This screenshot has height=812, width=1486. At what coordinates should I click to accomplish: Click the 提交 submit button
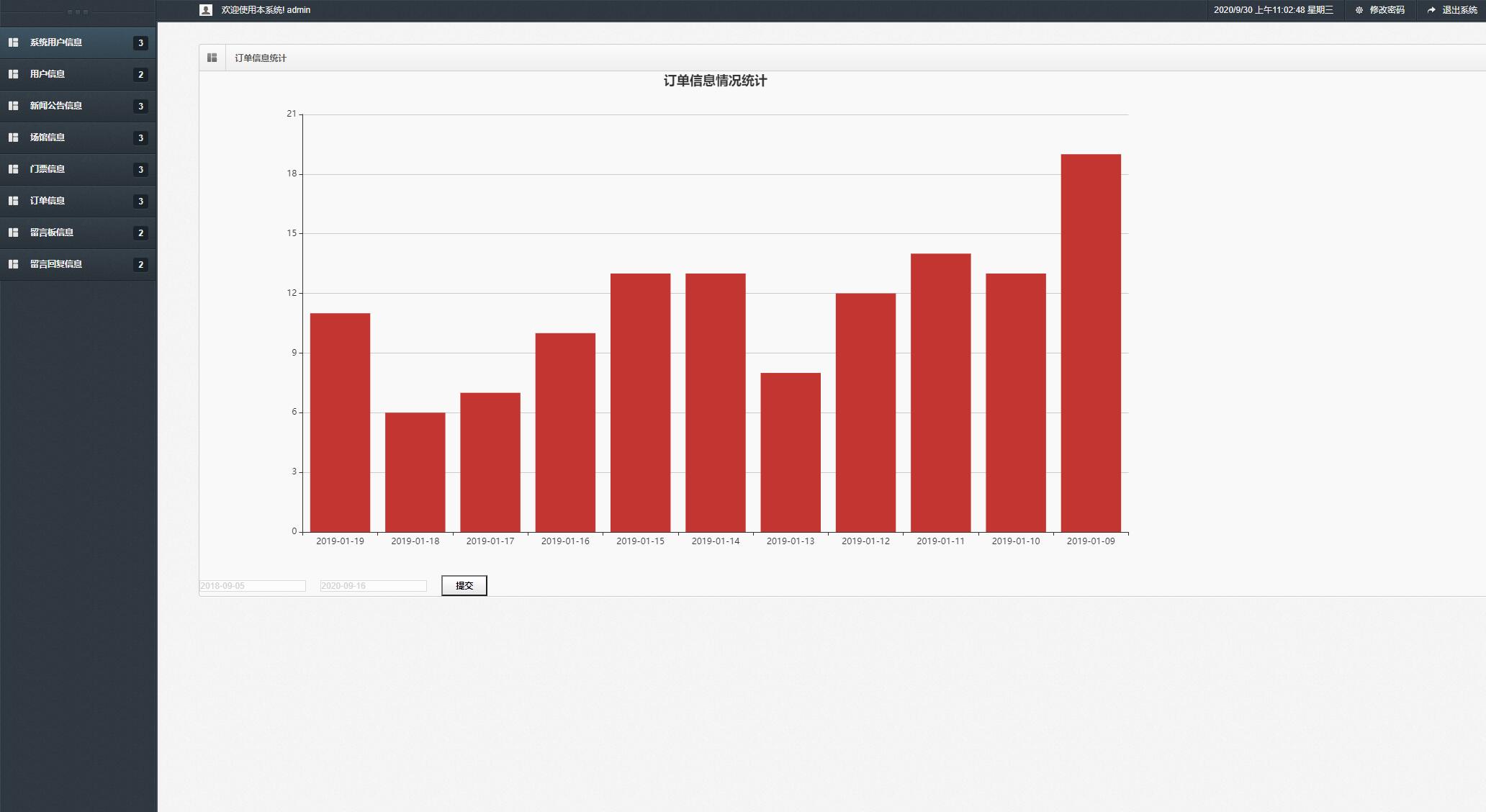coord(464,585)
